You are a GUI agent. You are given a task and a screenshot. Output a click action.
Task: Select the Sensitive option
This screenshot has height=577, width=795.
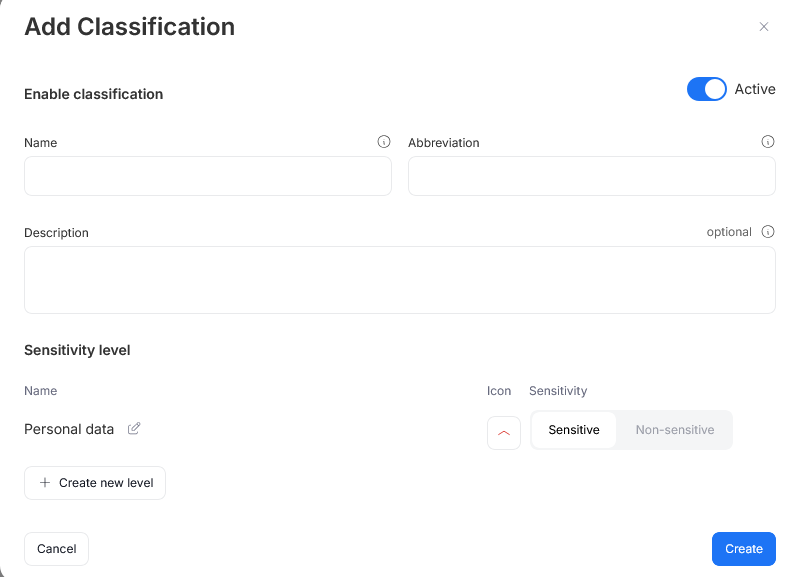[x=574, y=430]
